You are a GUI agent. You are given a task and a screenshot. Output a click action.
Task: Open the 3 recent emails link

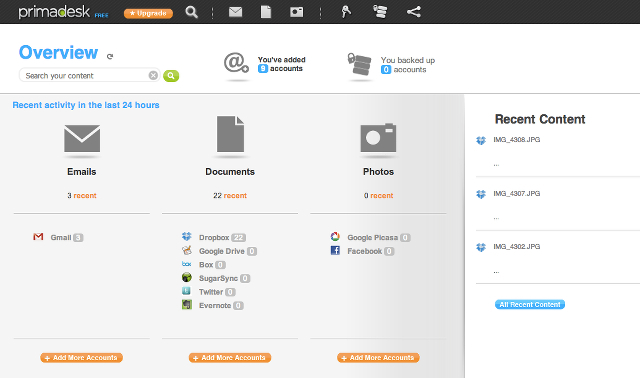pos(82,196)
